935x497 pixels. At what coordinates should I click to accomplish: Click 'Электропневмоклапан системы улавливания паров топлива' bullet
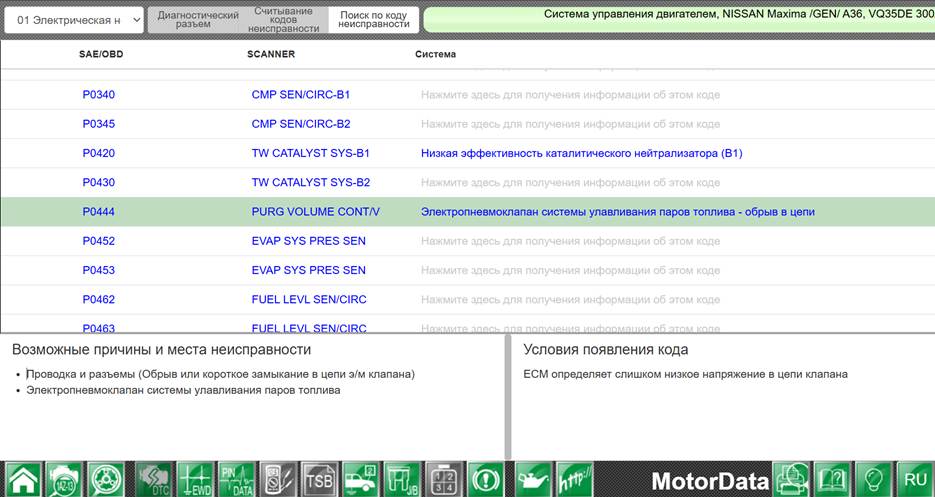183,390
